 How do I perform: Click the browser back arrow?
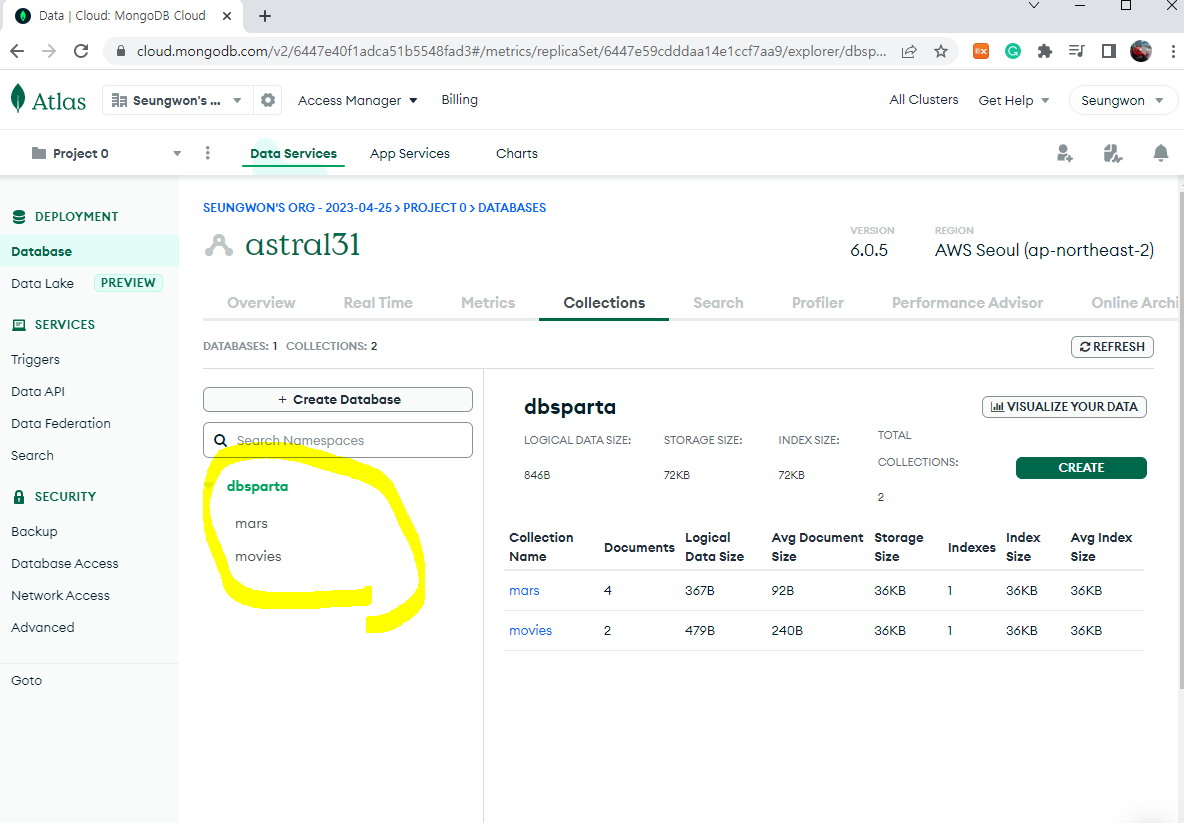click(x=17, y=51)
